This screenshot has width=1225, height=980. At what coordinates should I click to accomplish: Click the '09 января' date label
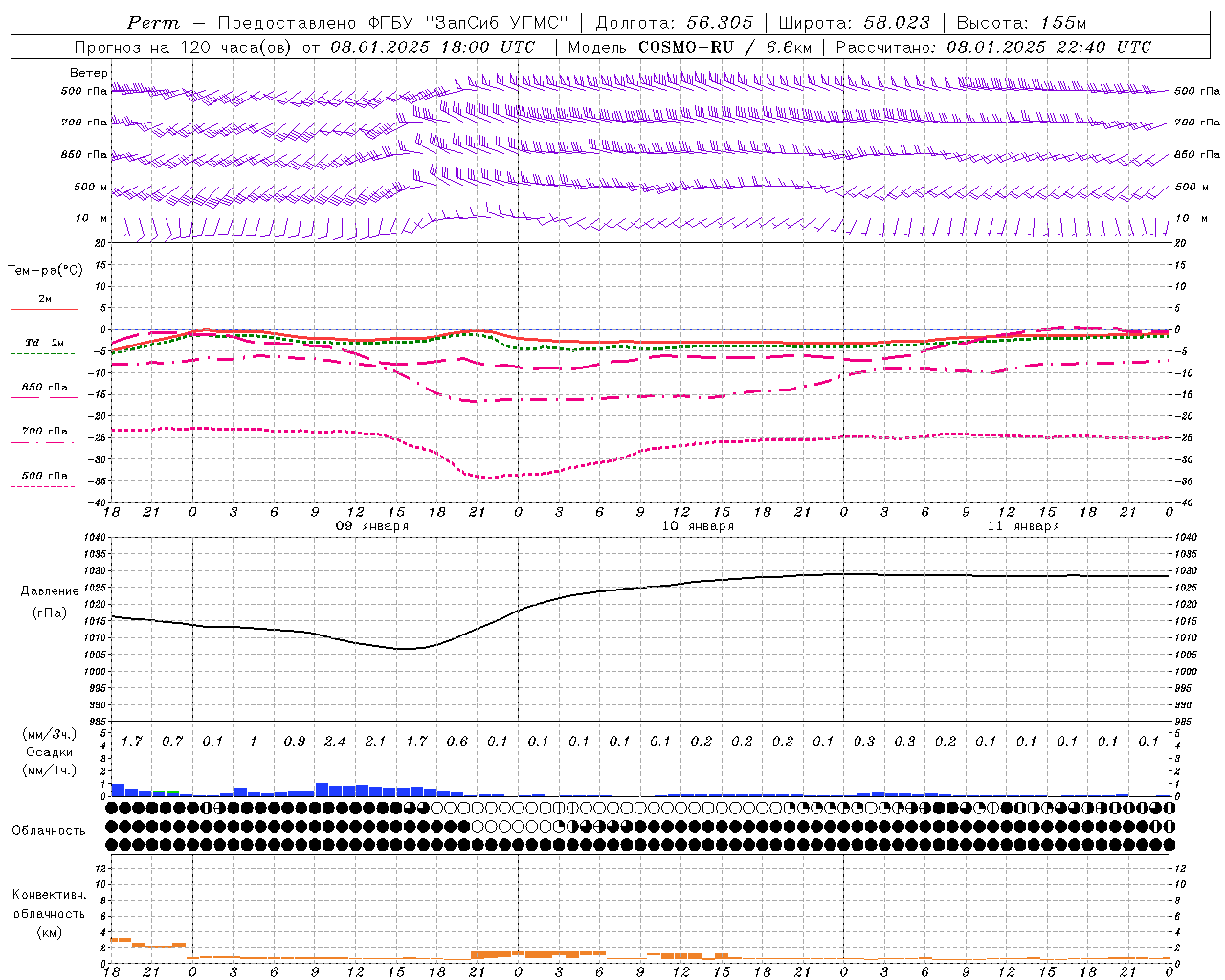(371, 526)
